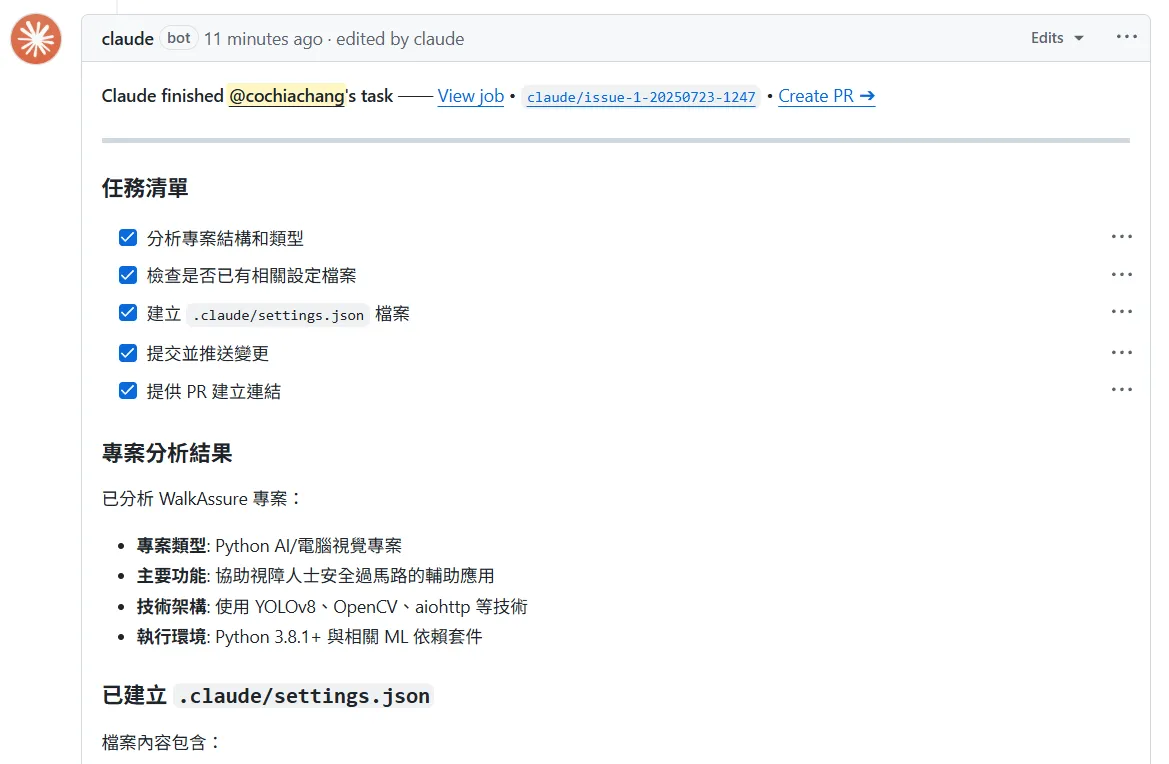Select the 專案分析結果 heading
This screenshot has height=764, width=1169.
[x=167, y=453]
